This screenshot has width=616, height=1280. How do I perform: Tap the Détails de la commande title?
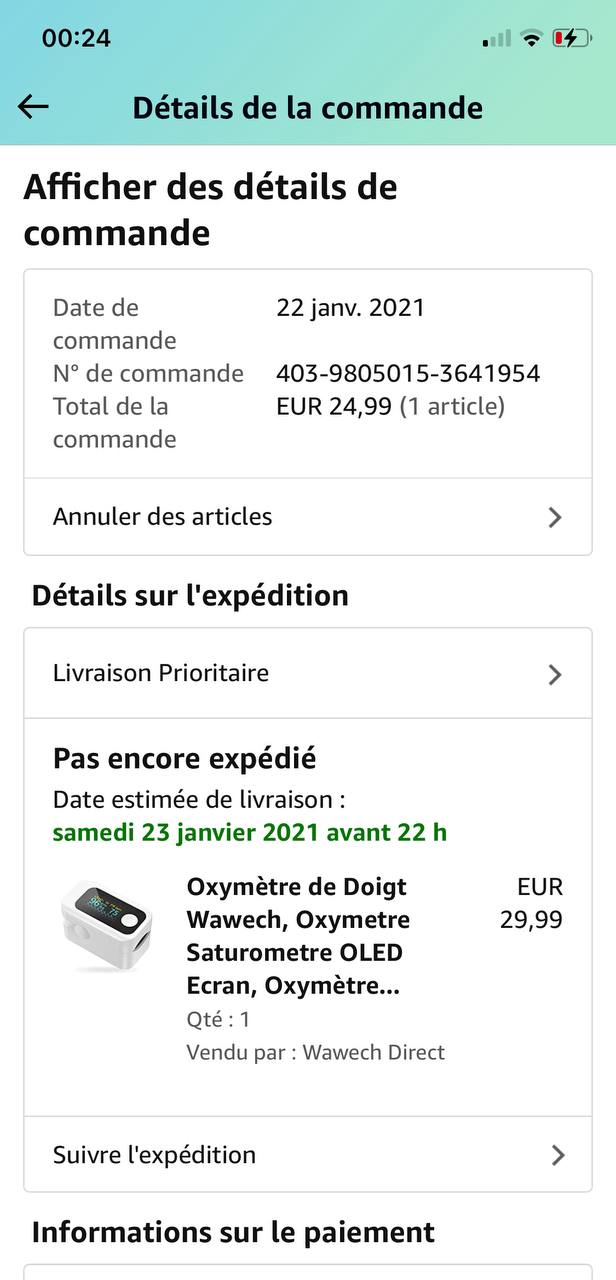click(308, 107)
